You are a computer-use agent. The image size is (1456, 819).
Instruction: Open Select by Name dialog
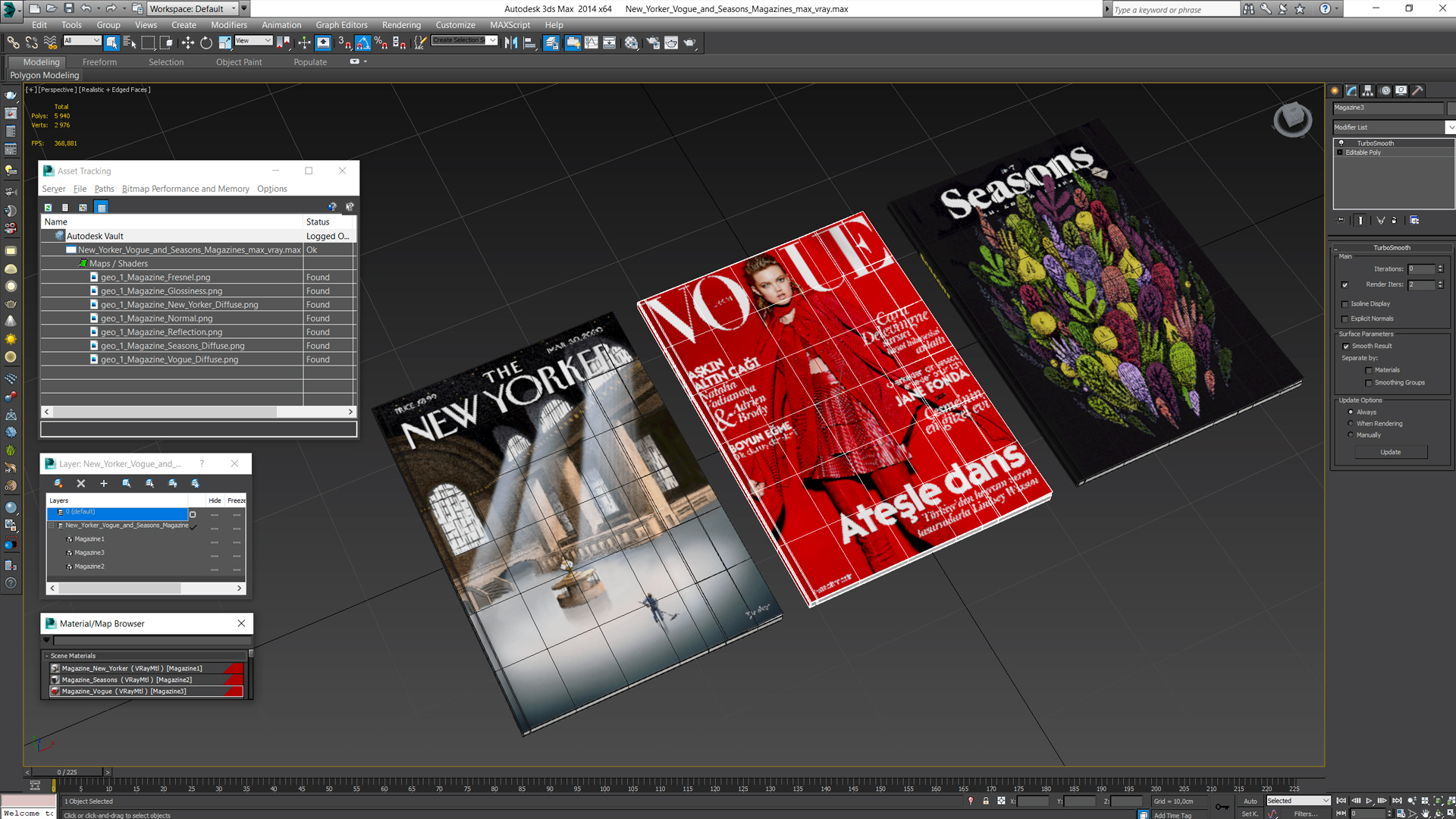(130, 42)
